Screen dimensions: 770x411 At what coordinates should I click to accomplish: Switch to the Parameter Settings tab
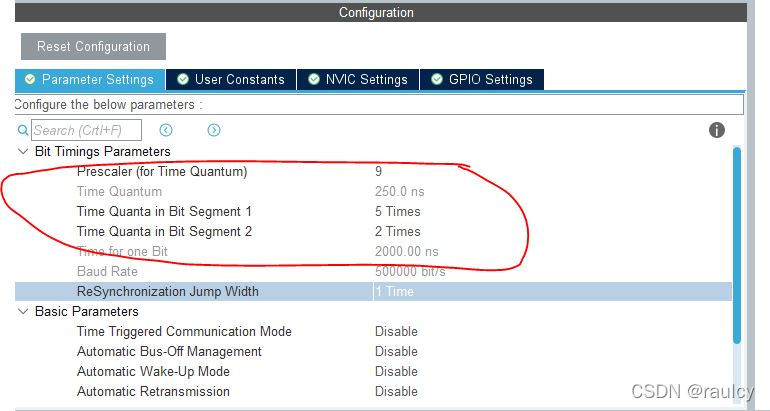pos(90,80)
